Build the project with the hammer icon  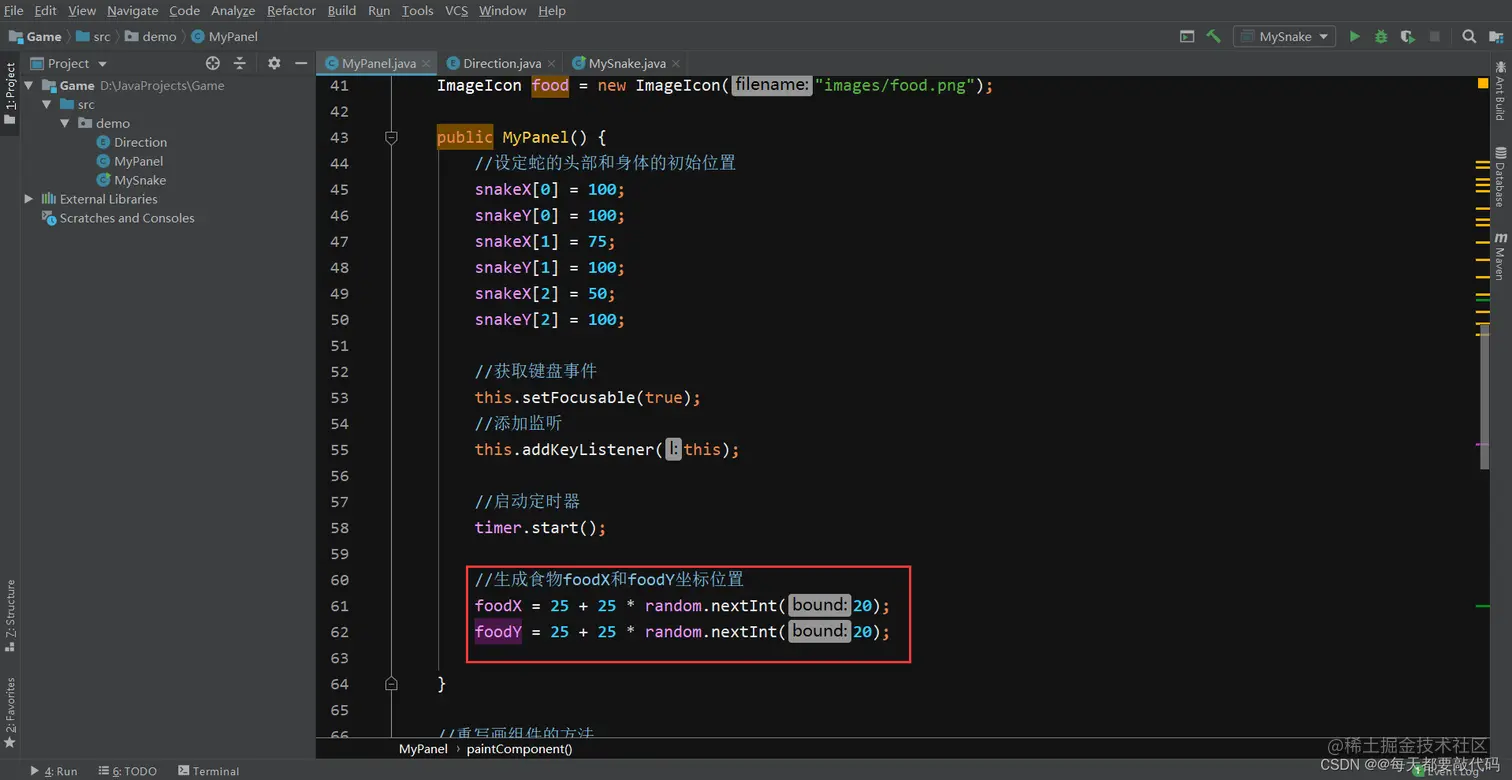pyautogui.click(x=1213, y=36)
